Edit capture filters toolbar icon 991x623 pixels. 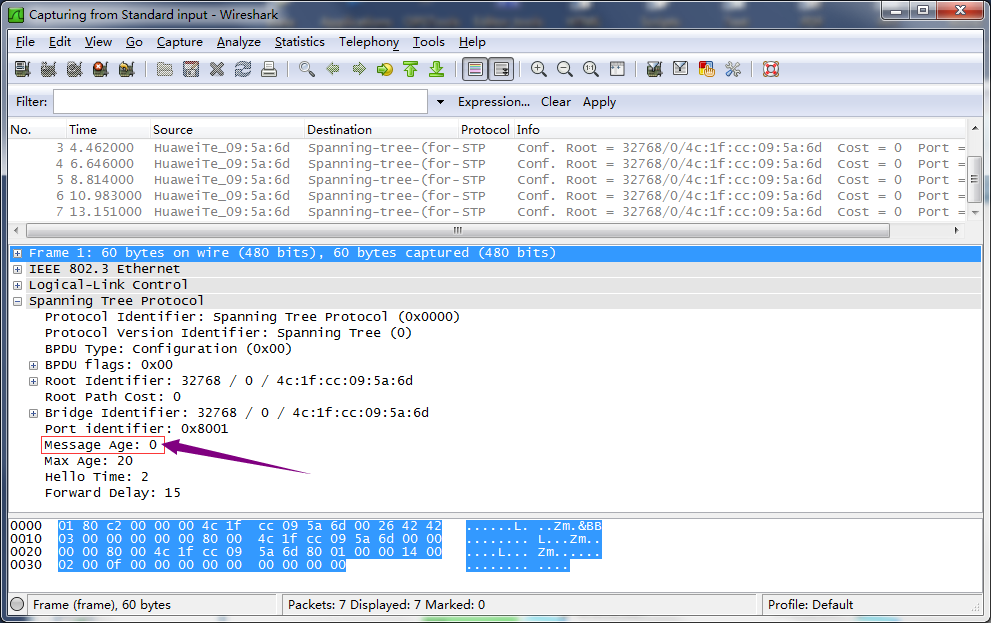click(654, 69)
